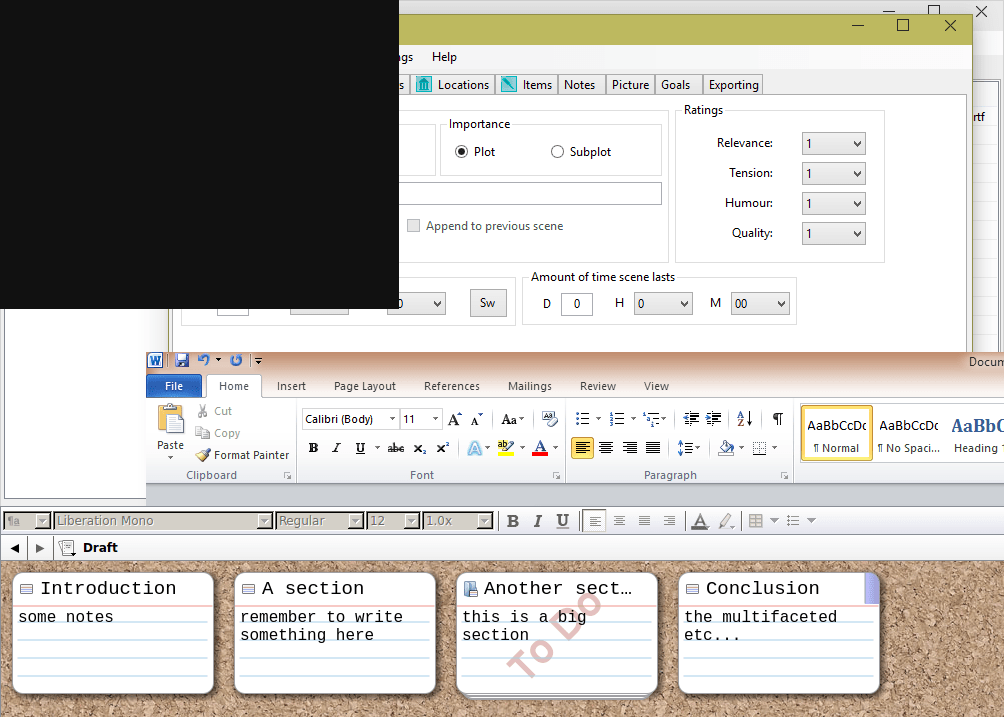Center text in Word ribbon
The image size is (1004, 717).
click(606, 448)
